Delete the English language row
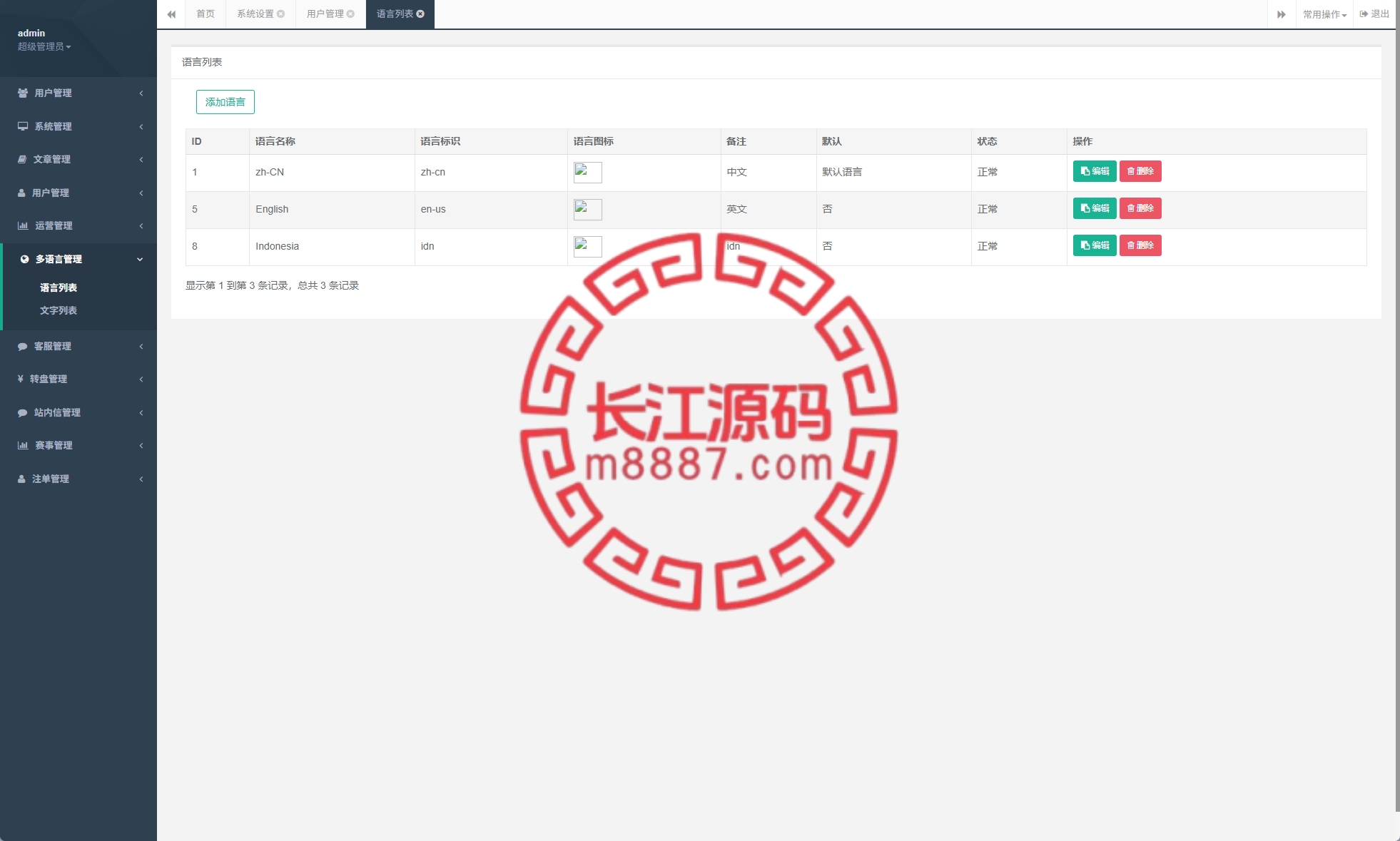 [1140, 208]
